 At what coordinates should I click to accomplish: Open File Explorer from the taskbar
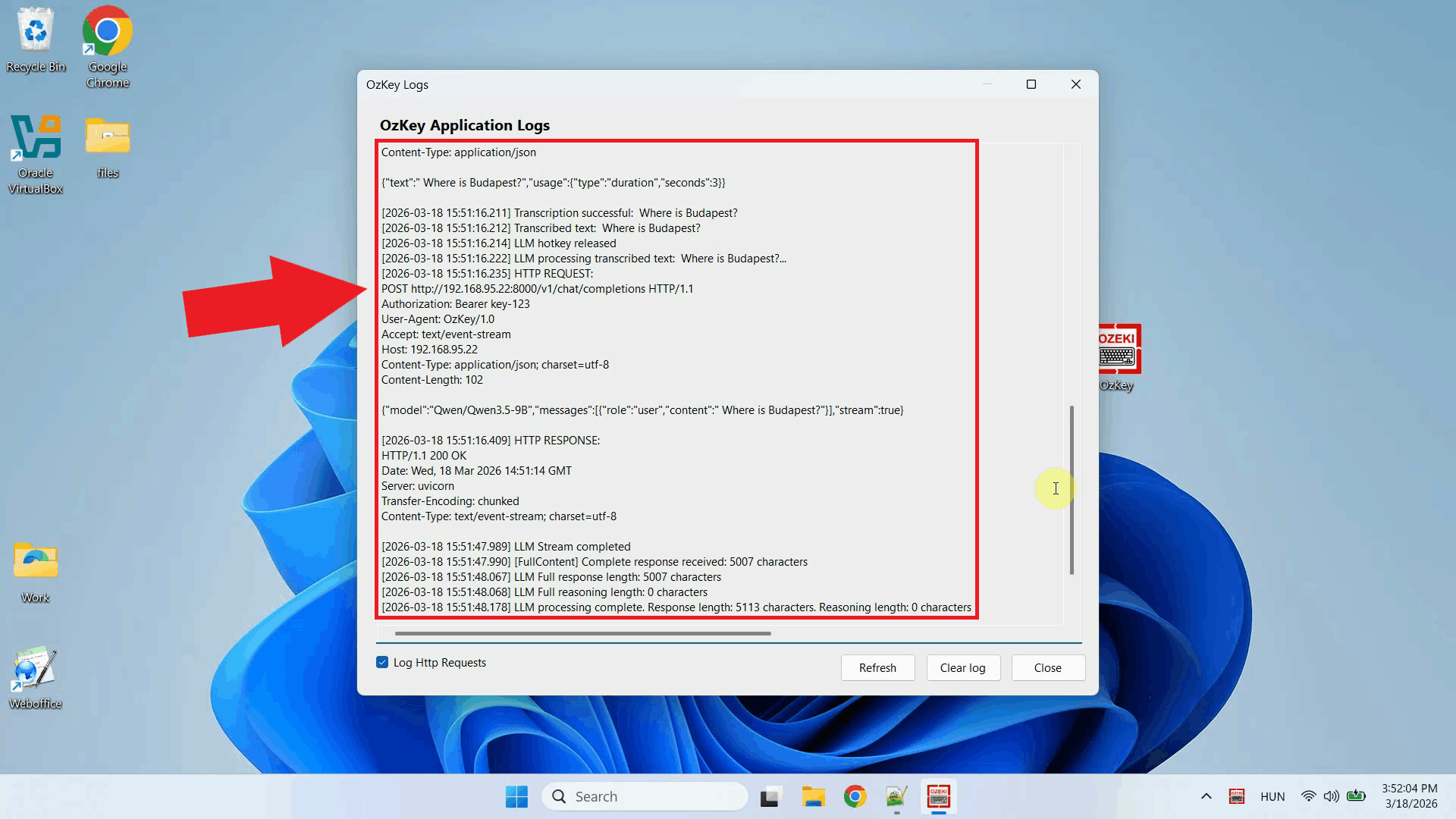pos(813,796)
